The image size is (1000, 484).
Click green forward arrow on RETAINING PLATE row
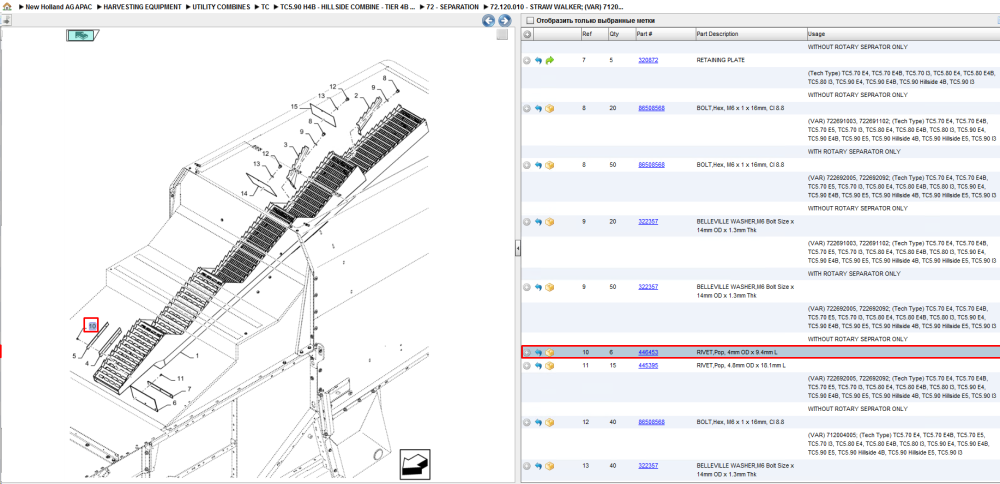point(550,60)
